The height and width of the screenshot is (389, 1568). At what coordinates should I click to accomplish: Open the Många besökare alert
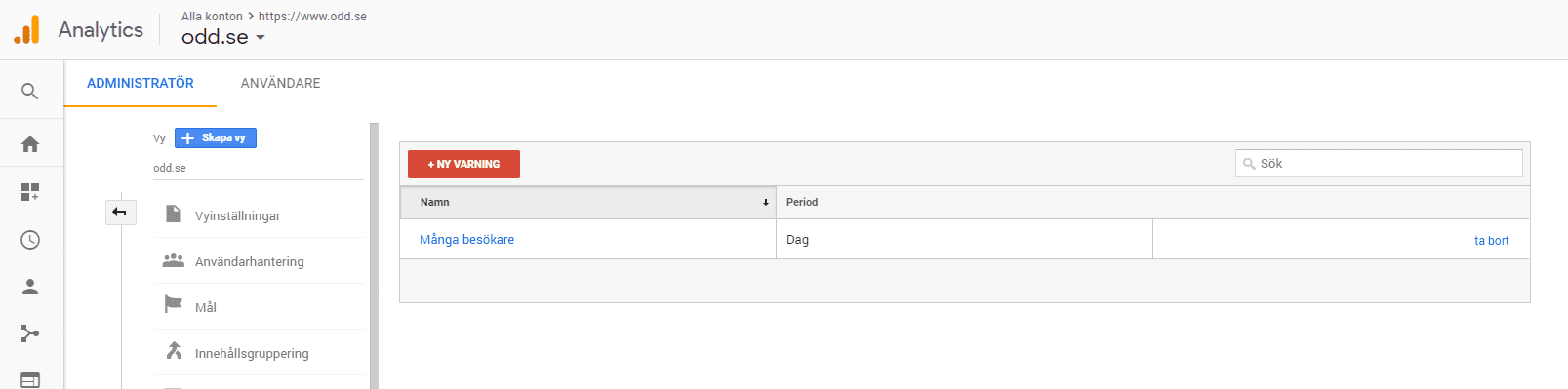click(466, 239)
